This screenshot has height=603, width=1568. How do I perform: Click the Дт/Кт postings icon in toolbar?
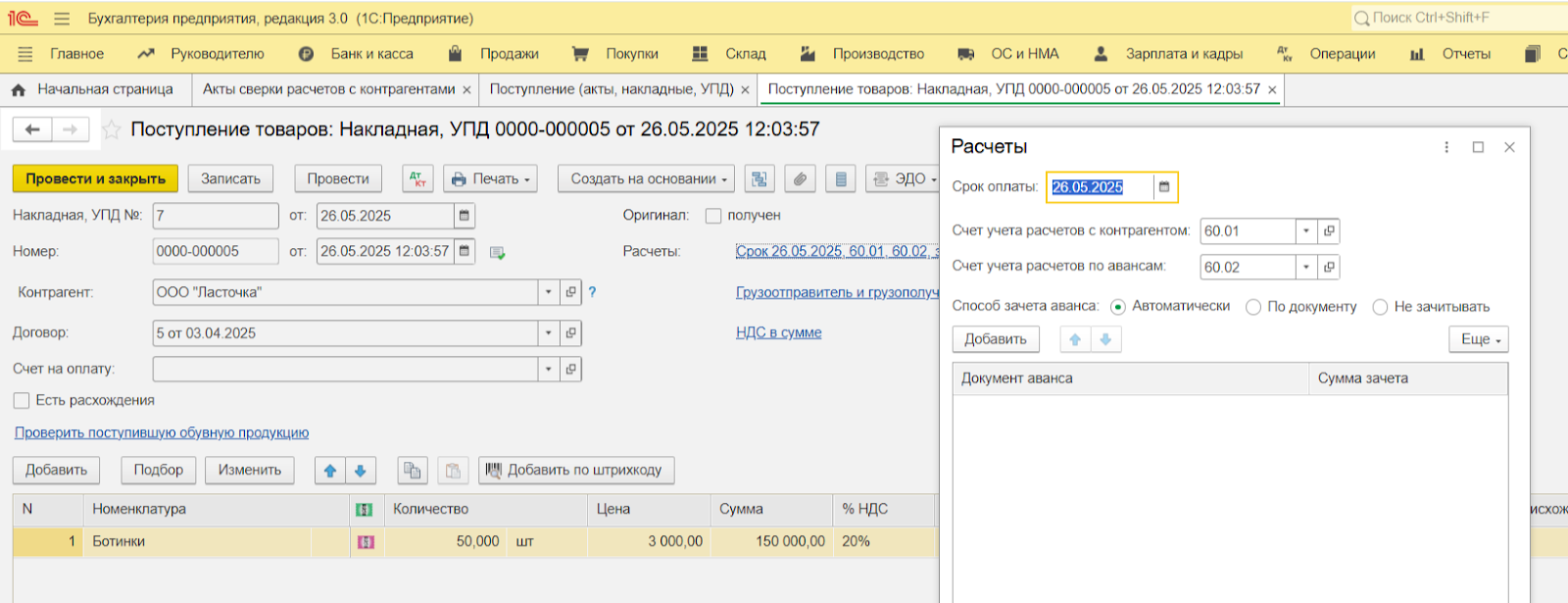coord(417,179)
